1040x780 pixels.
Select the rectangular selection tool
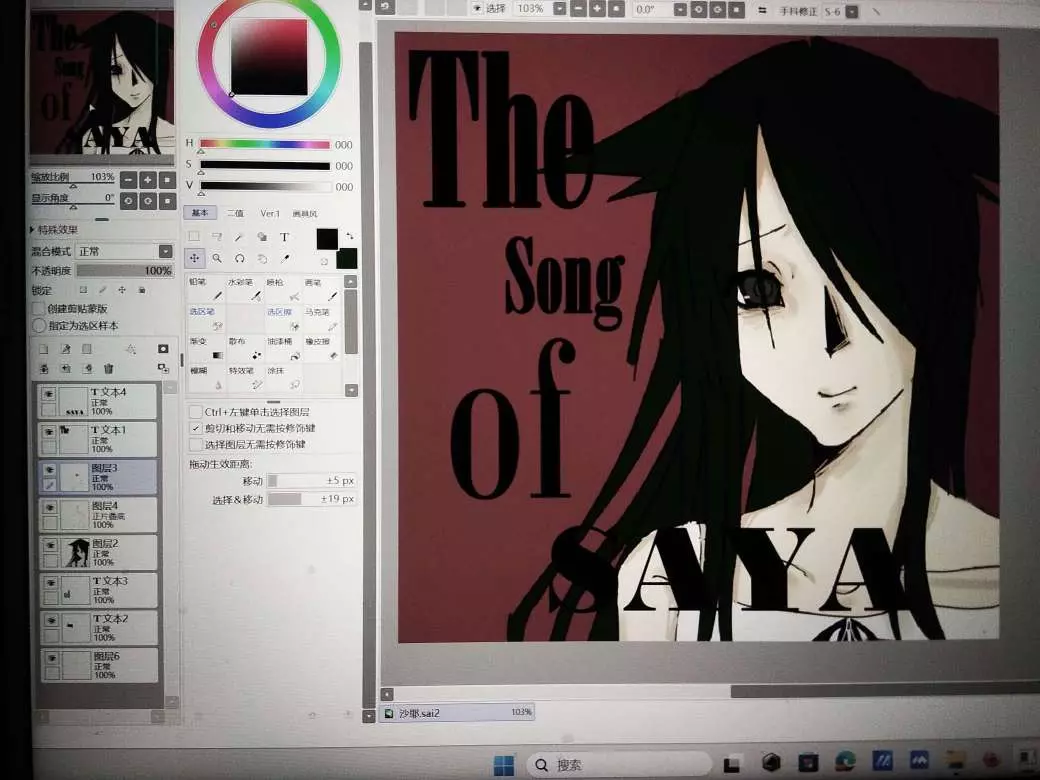click(x=194, y=236)
